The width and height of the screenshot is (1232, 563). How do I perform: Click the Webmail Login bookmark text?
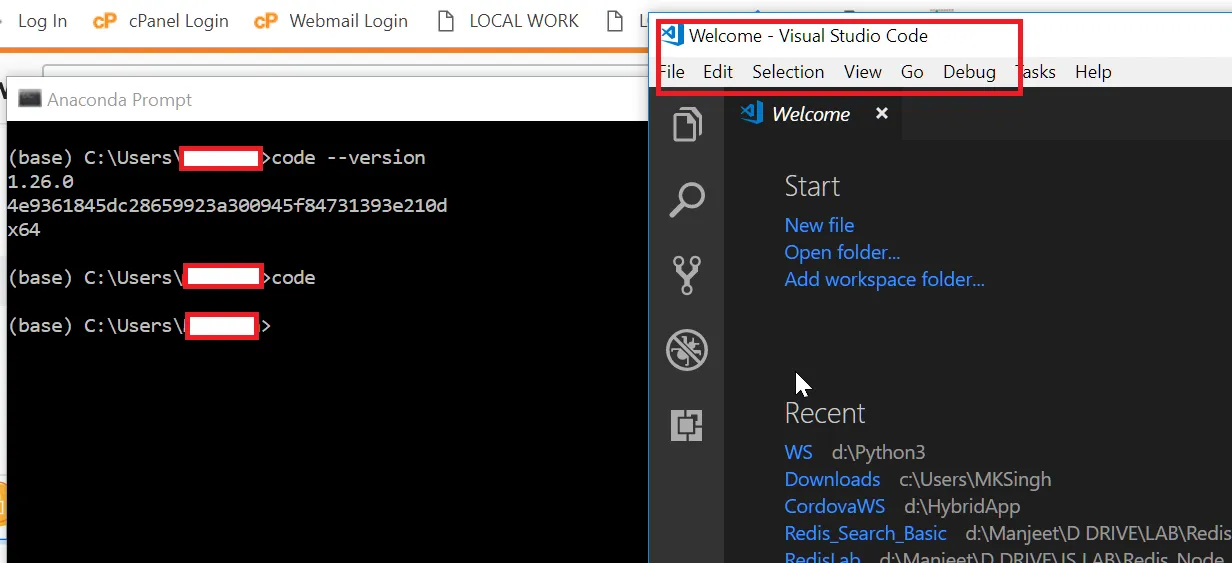(348, 20)
